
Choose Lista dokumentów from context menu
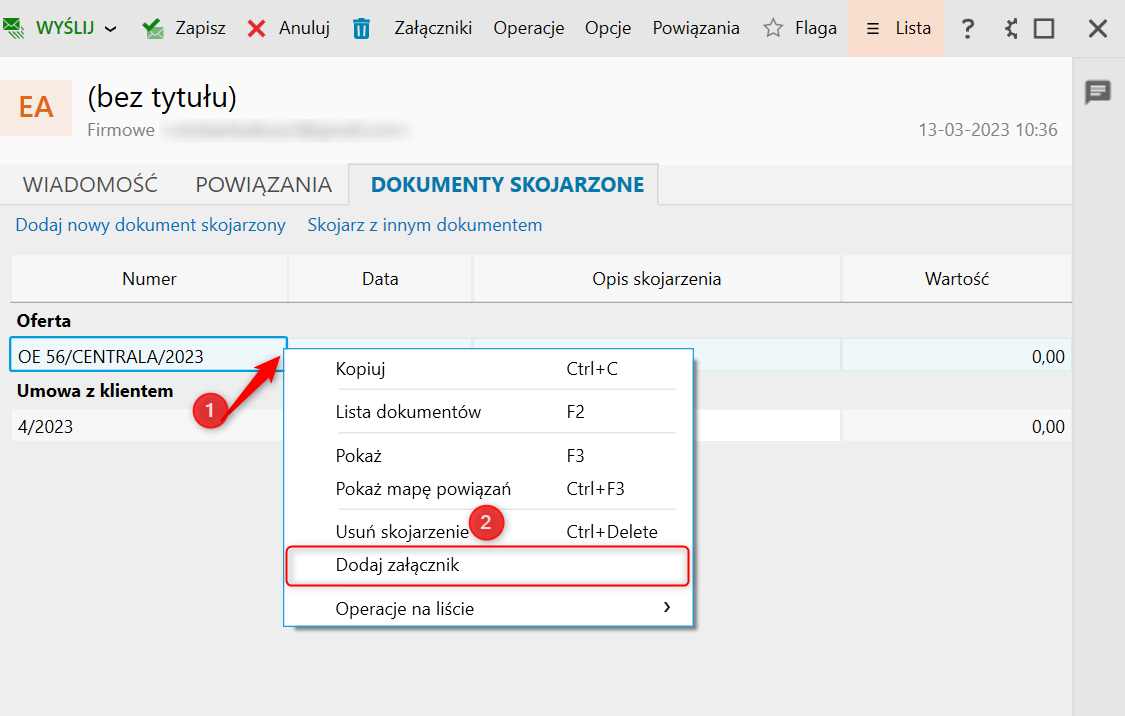click(488, 412)
